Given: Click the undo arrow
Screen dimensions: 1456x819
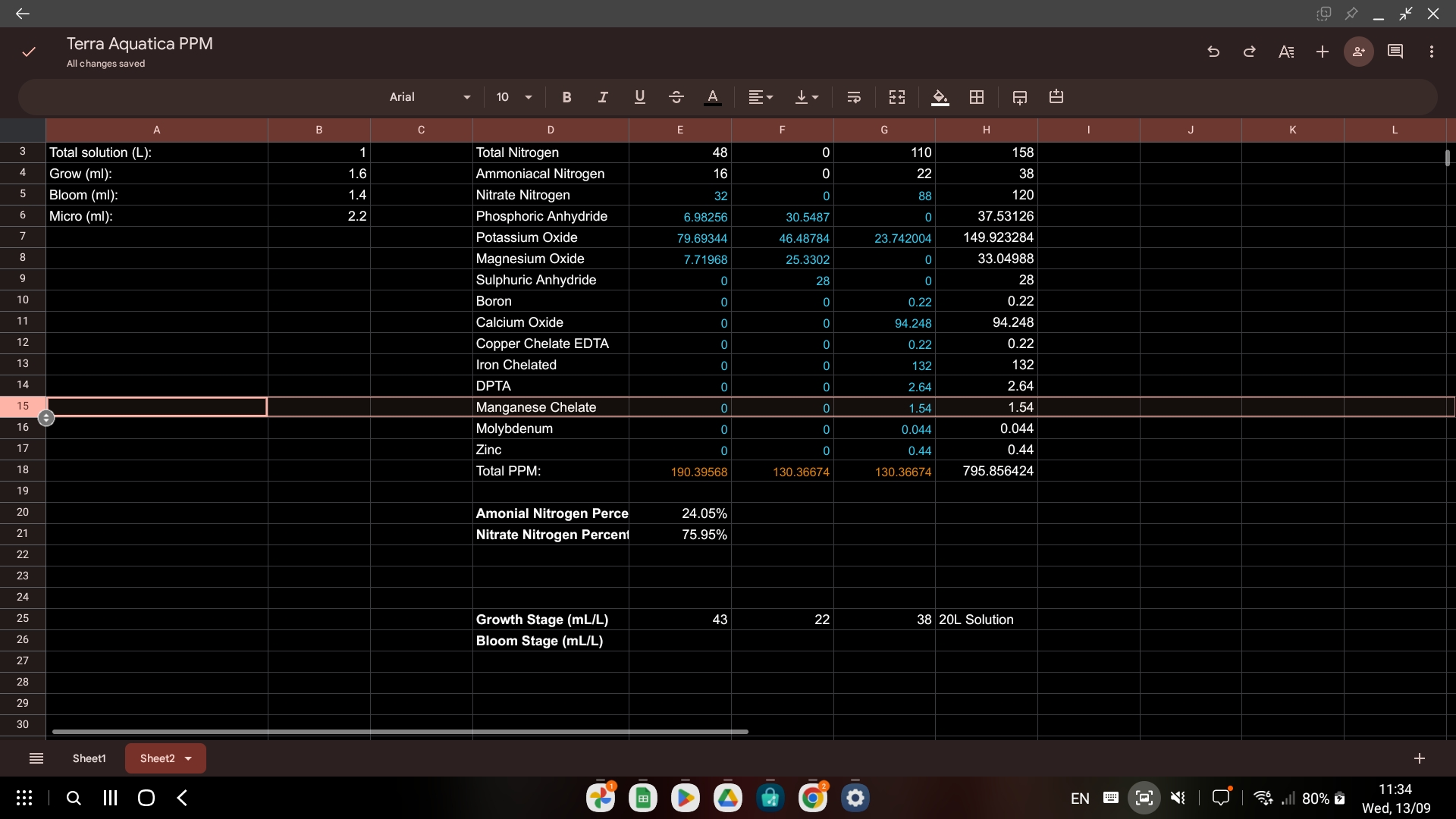Looking at the screenshot, I should tap(1213, 52).
